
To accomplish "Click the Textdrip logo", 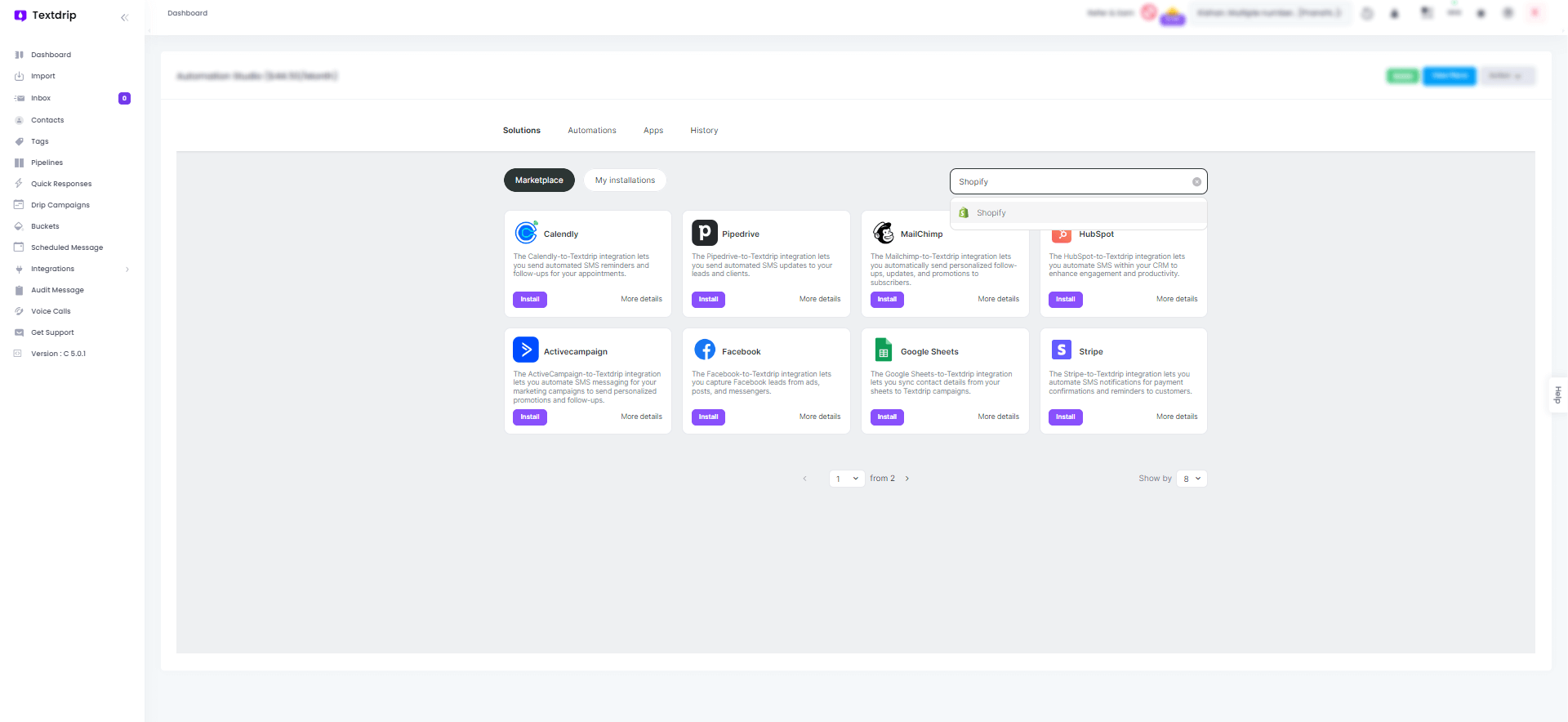I will [x=45, y=15].
